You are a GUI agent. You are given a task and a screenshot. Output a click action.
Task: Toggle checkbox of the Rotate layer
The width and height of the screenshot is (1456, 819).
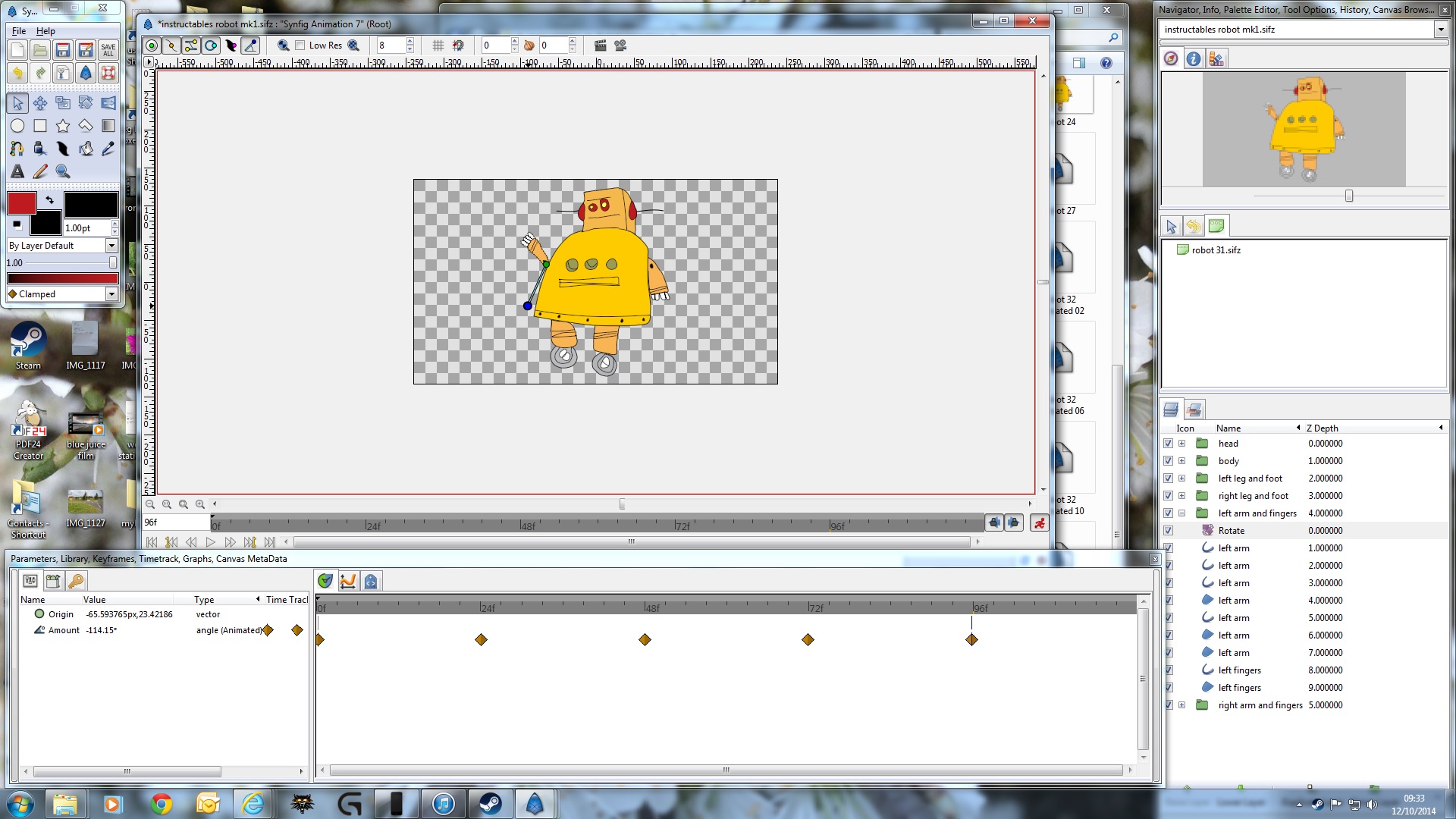[x=1168, y=531]
